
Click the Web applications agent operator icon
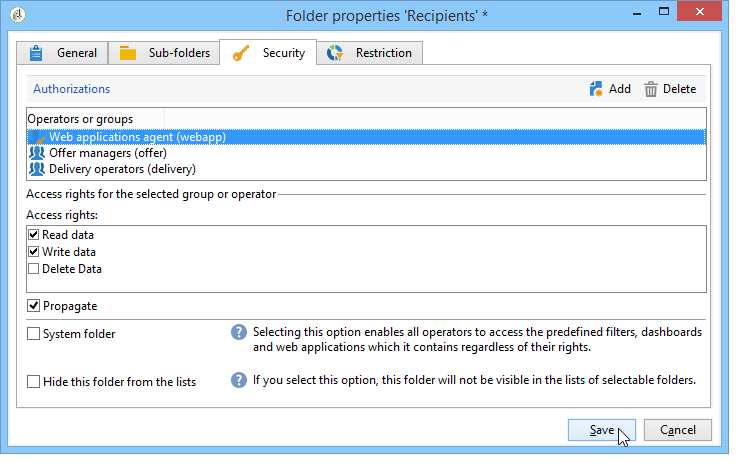37,137
